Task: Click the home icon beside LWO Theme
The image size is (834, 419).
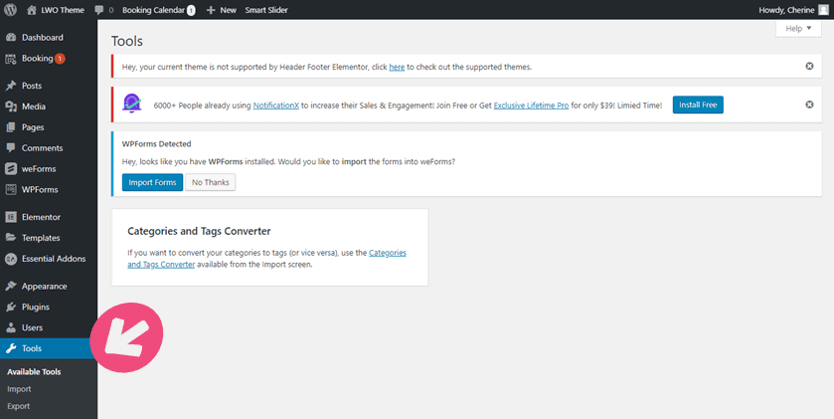Action: pos(32,10)
